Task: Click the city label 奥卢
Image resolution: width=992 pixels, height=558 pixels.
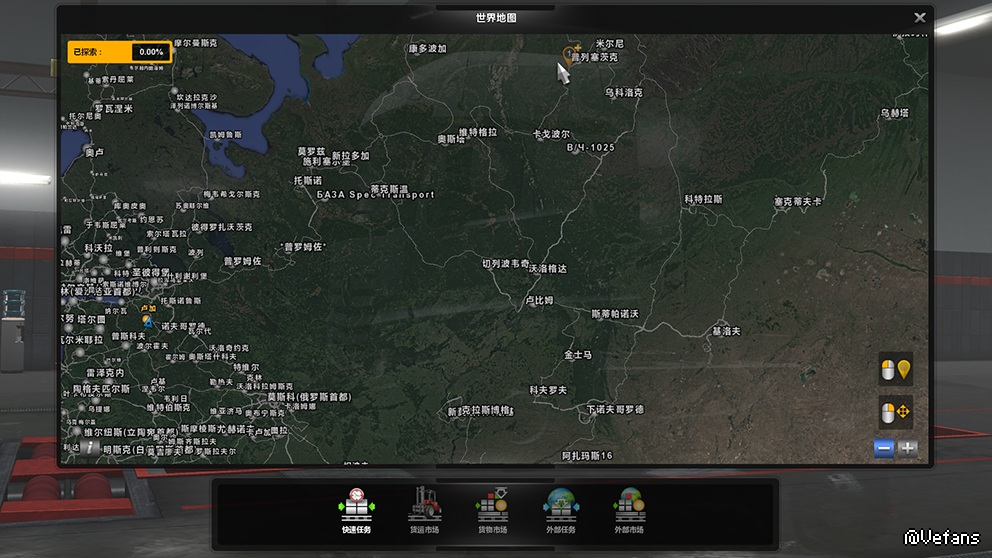Action: (94, 152)
